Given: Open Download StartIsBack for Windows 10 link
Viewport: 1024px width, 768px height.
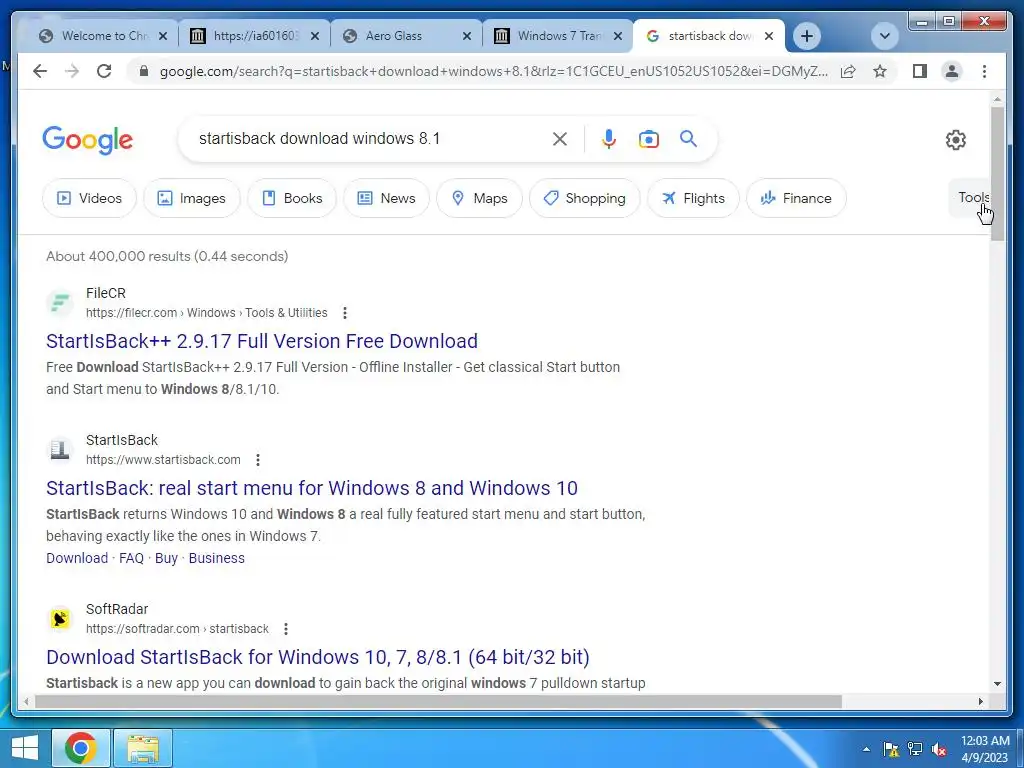Looking at the screenshot, I should (x=317, y=657).
